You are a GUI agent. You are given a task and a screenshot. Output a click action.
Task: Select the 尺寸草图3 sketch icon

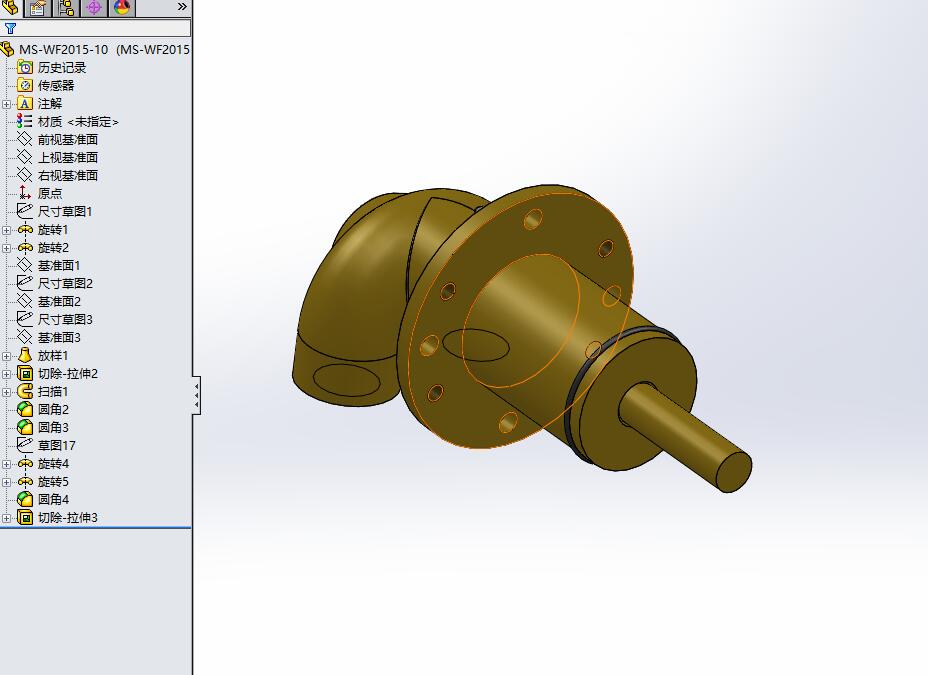[x=25, y=319]
